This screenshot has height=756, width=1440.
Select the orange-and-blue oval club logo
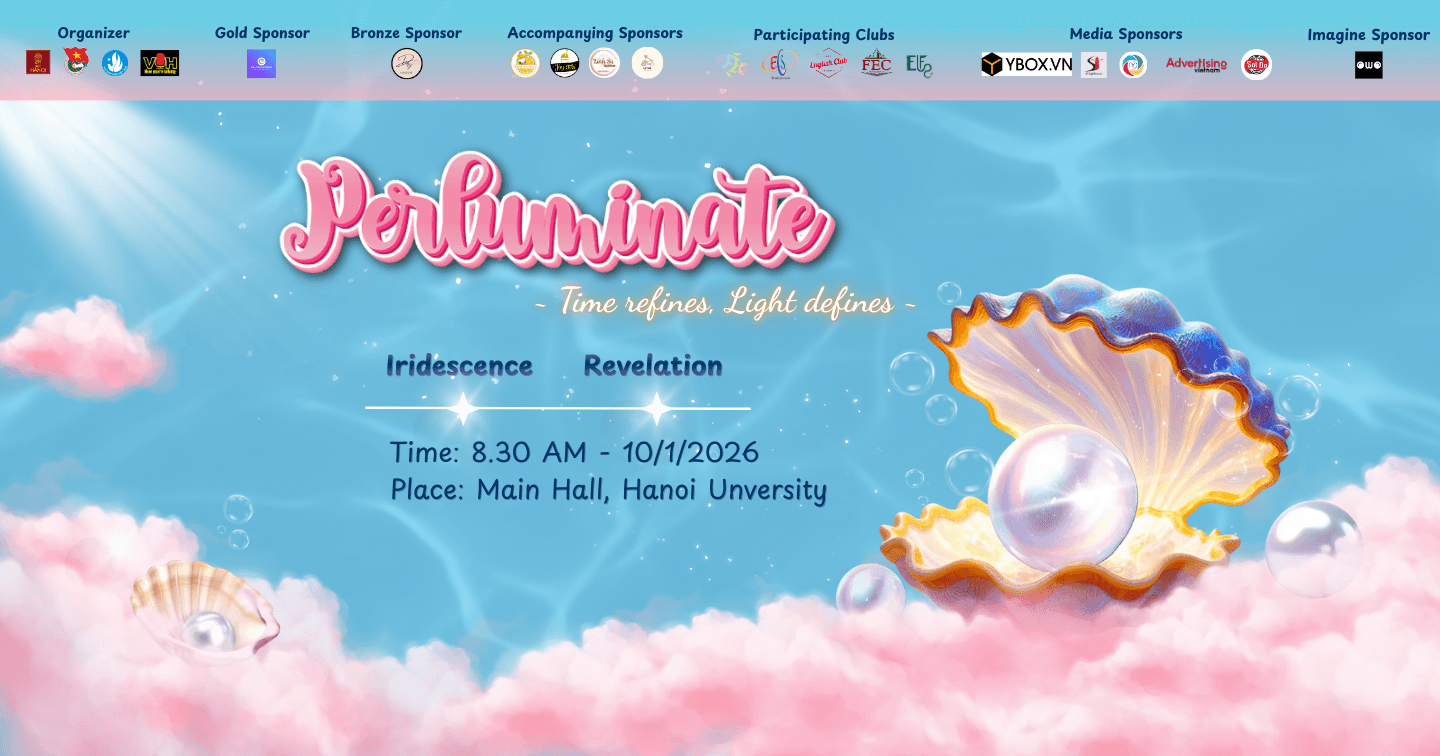(x=779, y=64)
